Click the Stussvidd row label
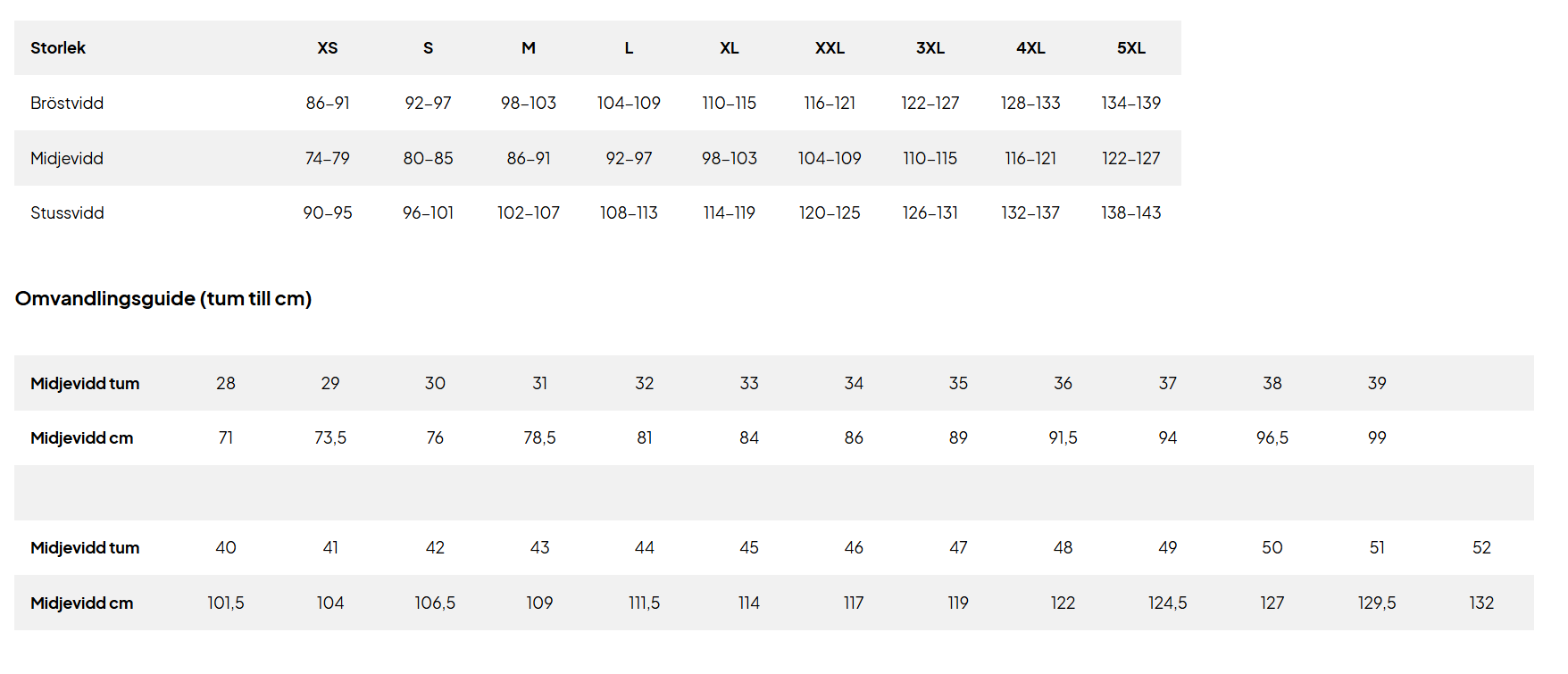 click(67, 213)
